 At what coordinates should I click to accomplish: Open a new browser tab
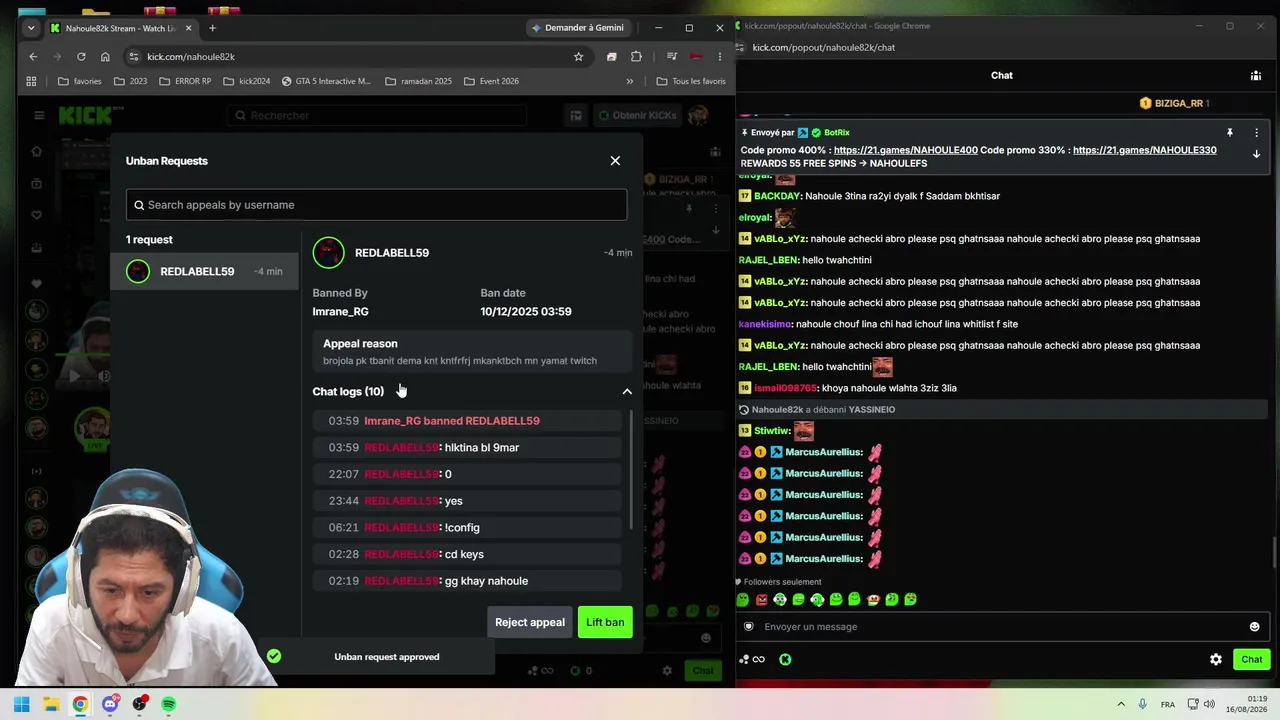pyautogui.click(x=212, y=28)
